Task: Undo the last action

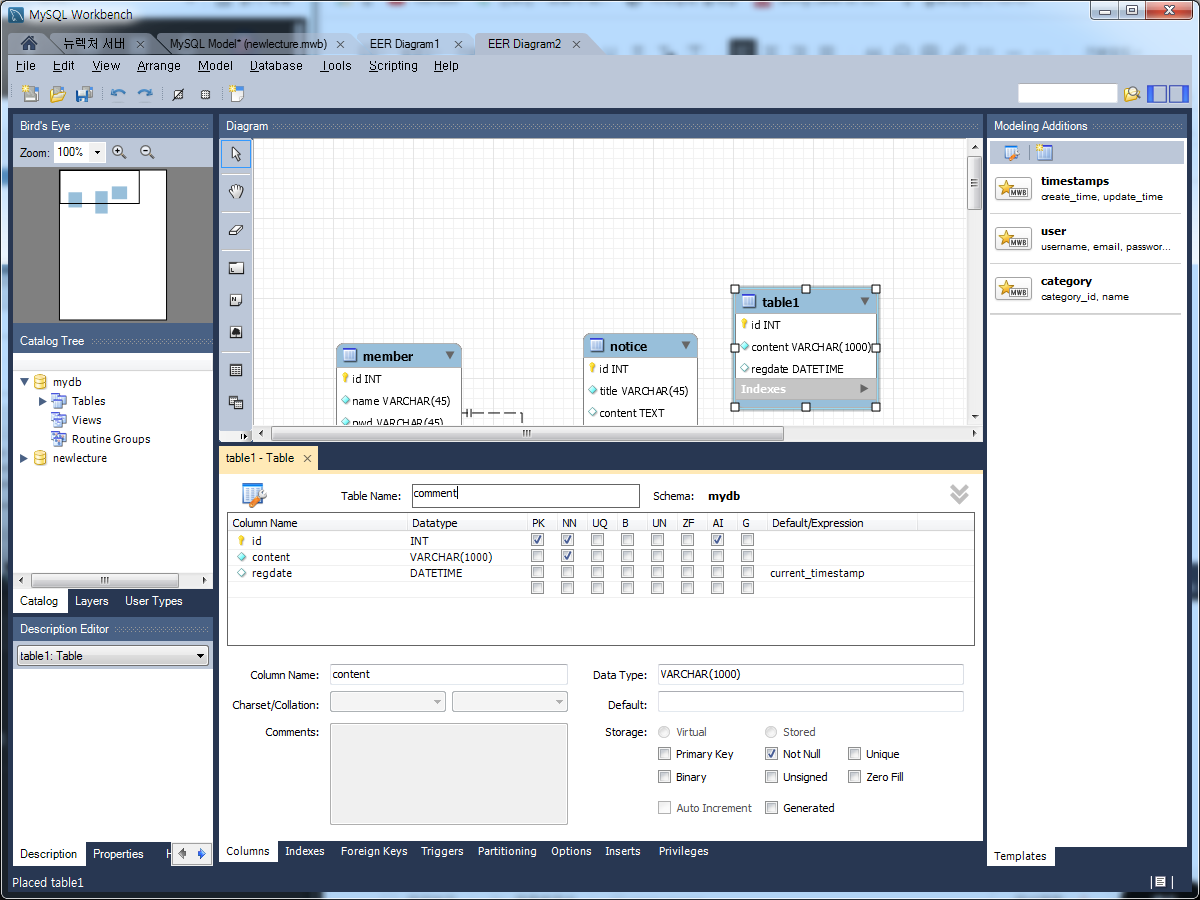Action: [118, 94]
